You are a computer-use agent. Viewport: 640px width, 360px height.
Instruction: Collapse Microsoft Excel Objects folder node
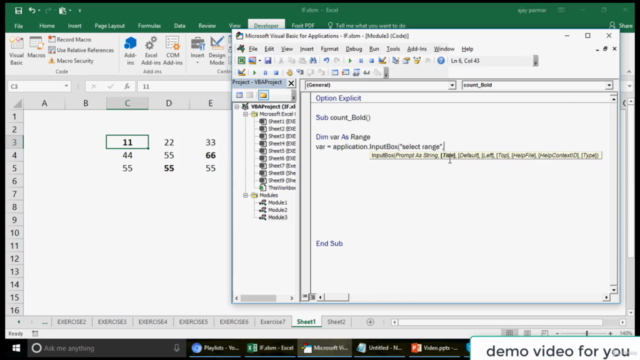click(x=245, y=114)
